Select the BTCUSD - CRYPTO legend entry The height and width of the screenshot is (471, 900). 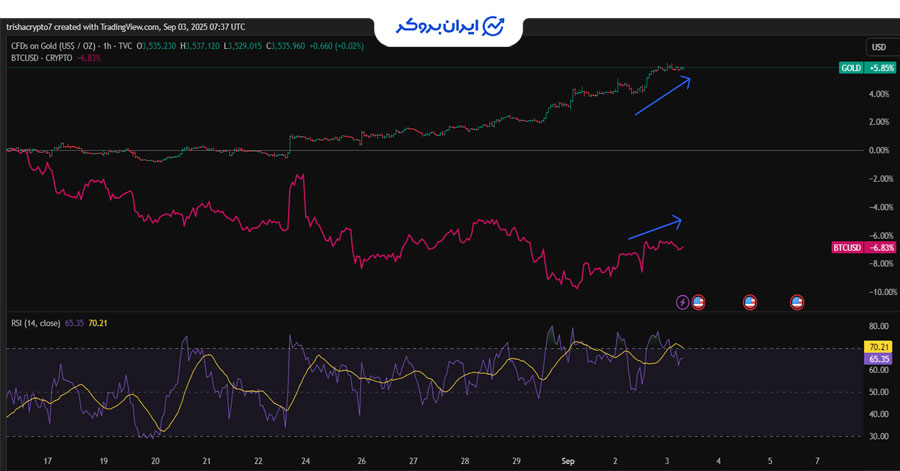pyautogui.click(x=40, y=58)
